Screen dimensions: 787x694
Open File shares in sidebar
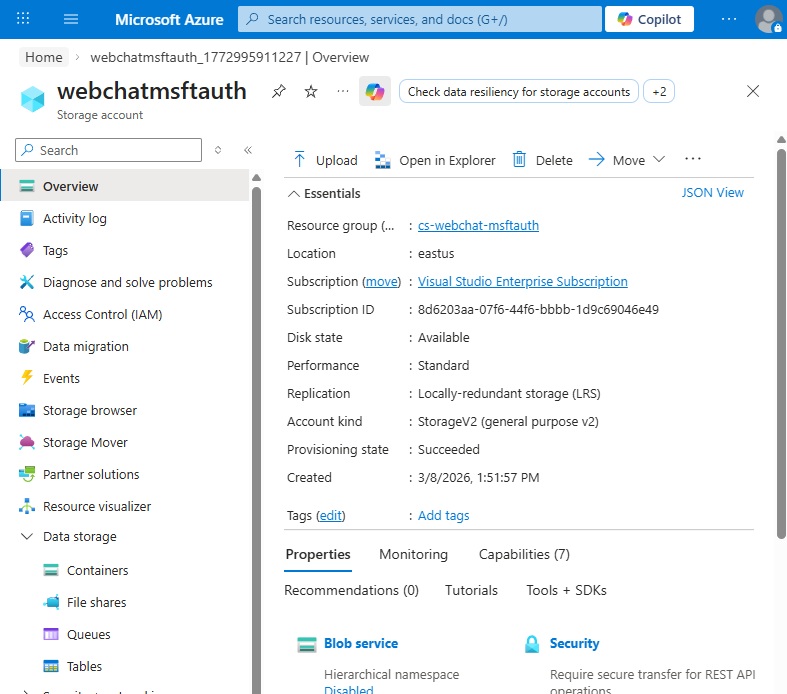click(x=96, y=602)
